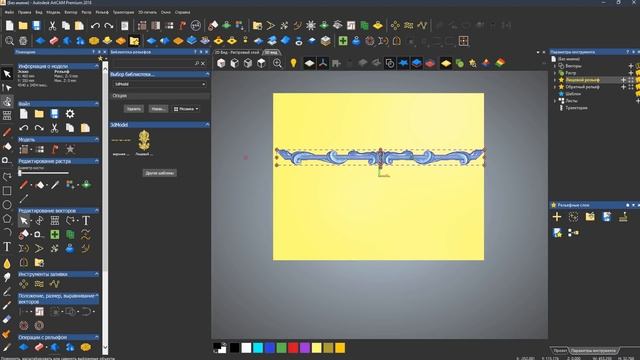Image resolution: width=640 pixels, height=360 pixels.
Task: Select the red pencil drawing tool in left toolbar
Action: coord(7,132)
